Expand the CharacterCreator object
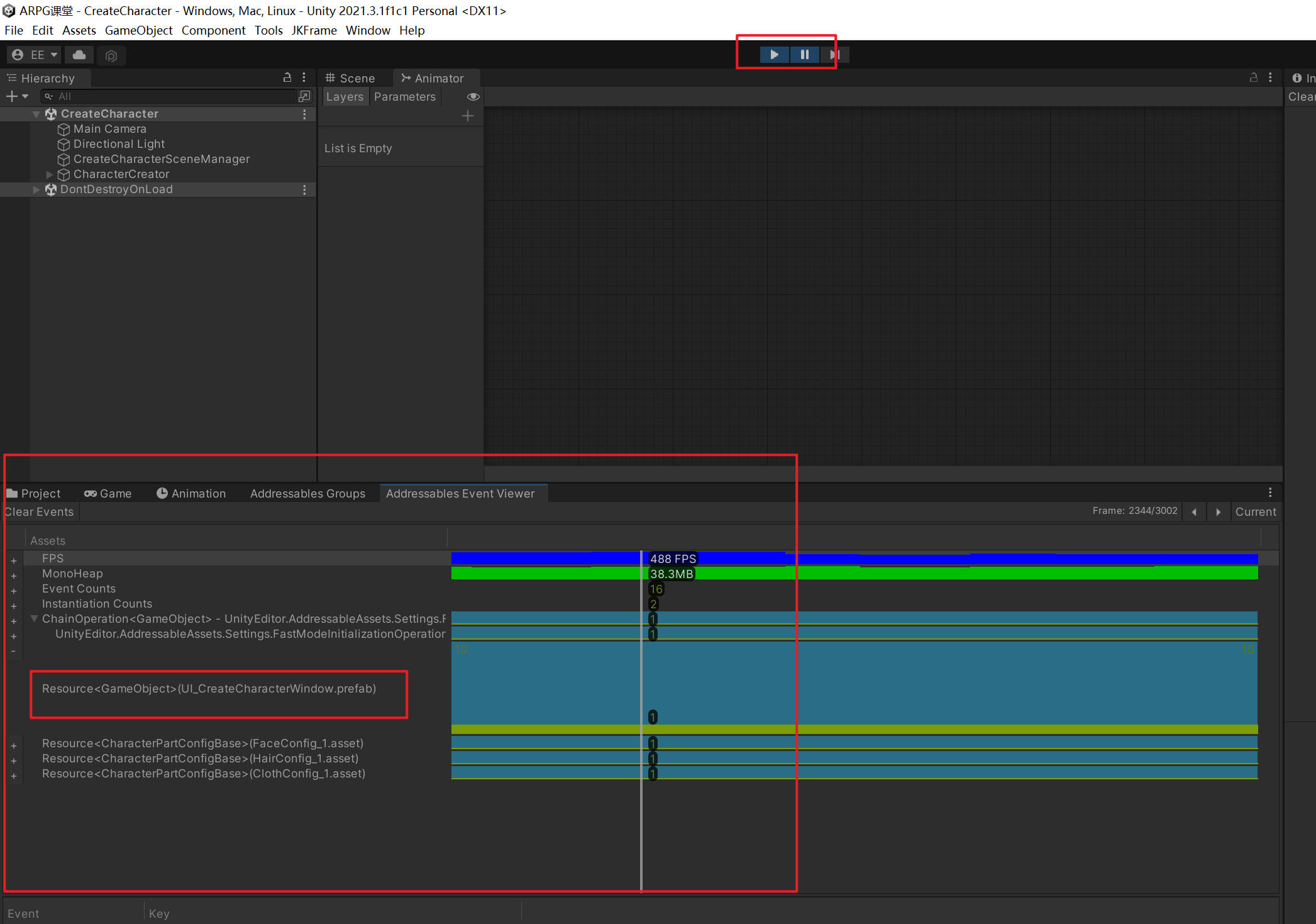This screenshot has height=924, width=1316. [x=50, y=174]
